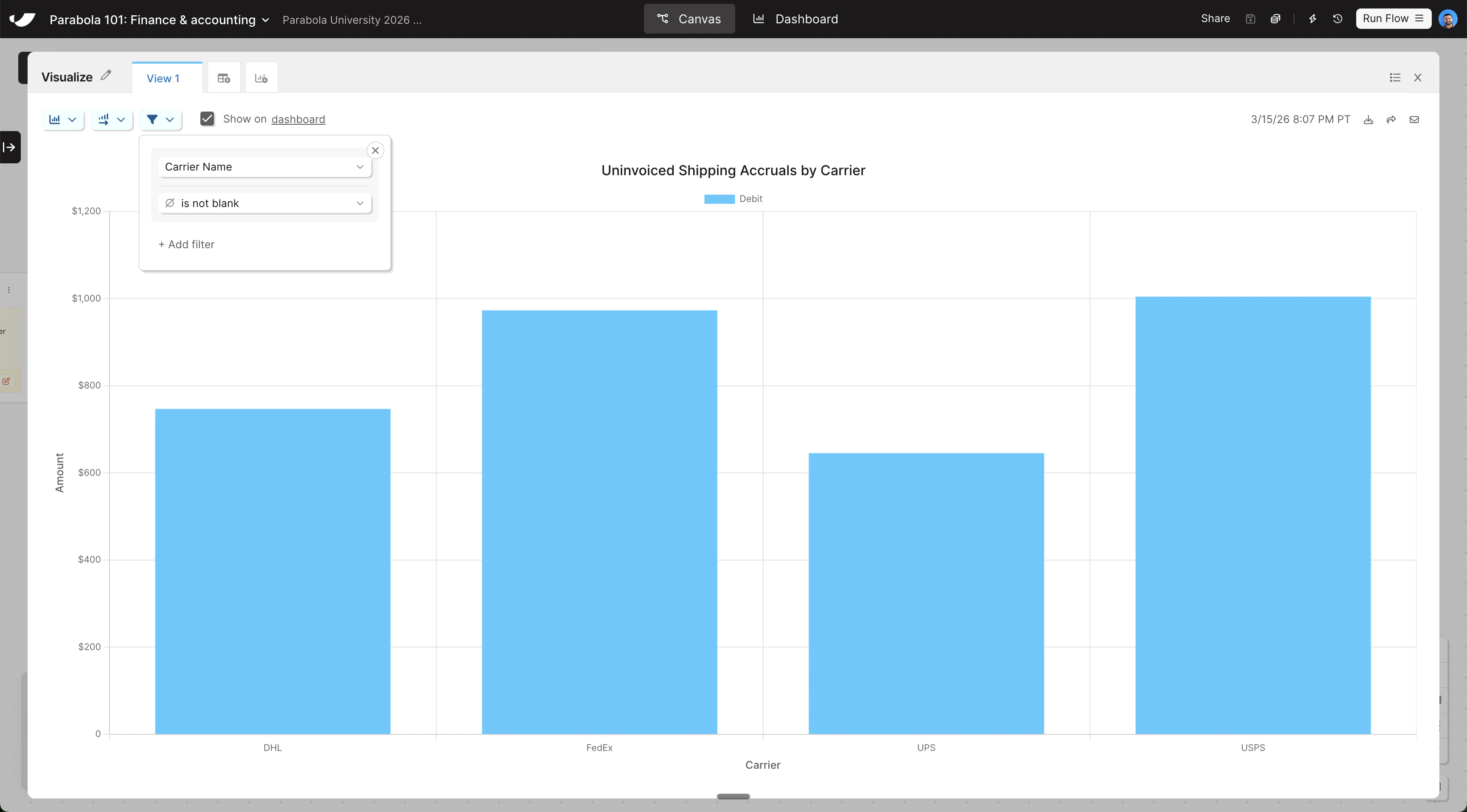
Task: Toggle the Debit legend swatch
Action: click(x=719, y=199)
